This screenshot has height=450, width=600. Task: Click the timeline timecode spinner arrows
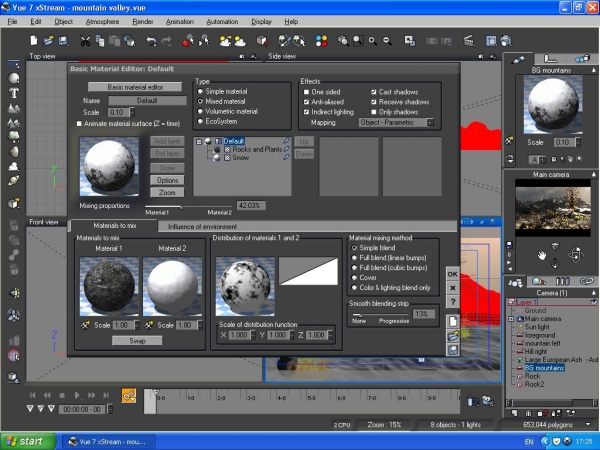coord(110,409)
